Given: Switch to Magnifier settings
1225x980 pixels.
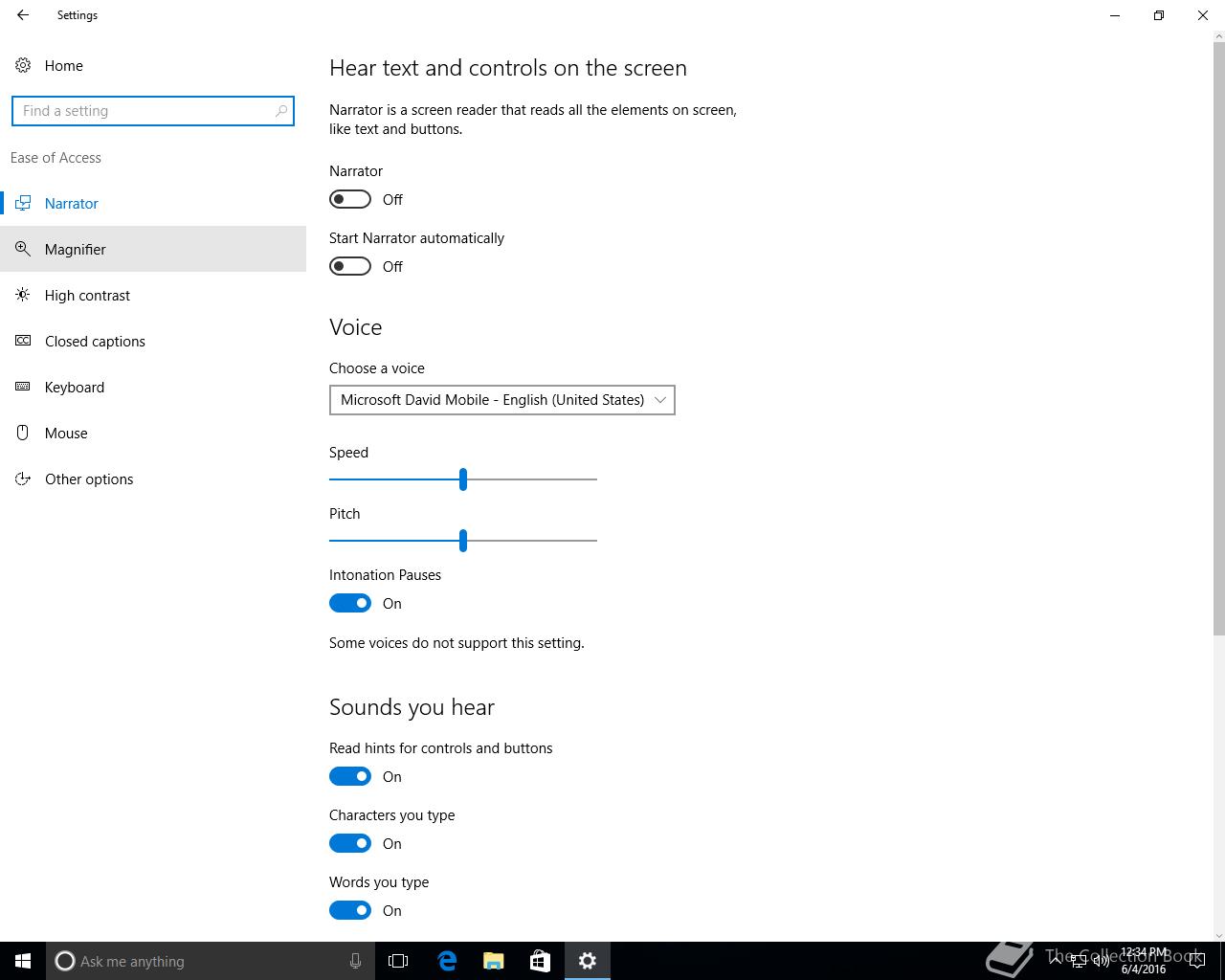Looking at the screenshot, I should [x=153, y=249].
